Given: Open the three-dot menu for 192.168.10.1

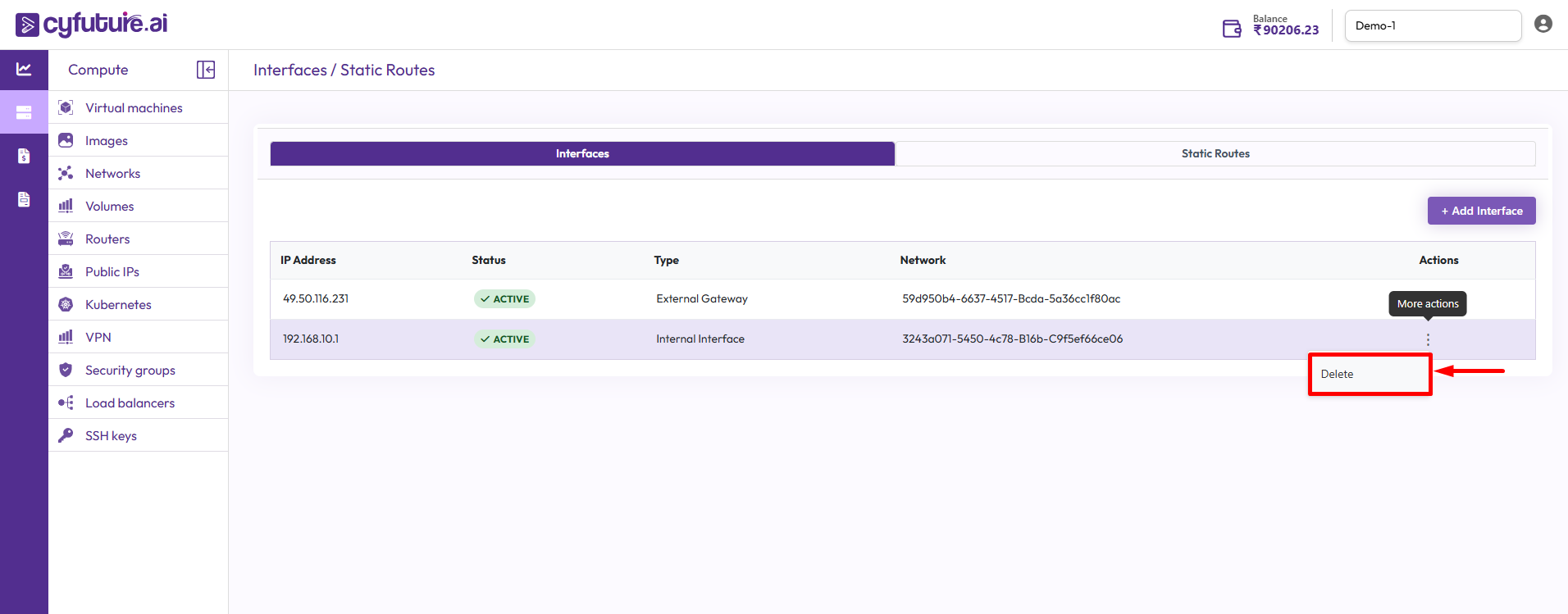Looking at the screenshot, I should [x=1428, y=339].
